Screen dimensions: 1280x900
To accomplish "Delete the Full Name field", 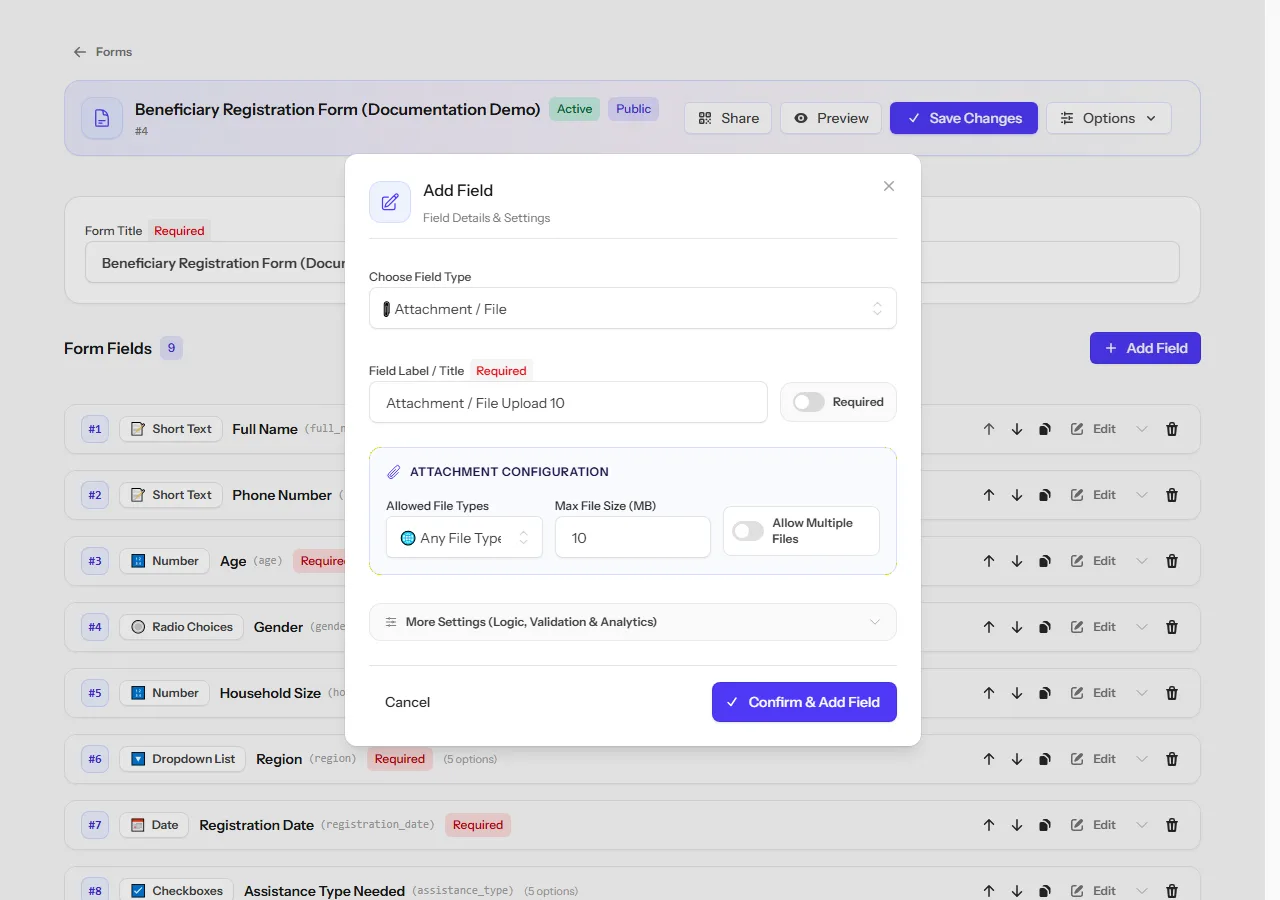I will [1172, 429].
